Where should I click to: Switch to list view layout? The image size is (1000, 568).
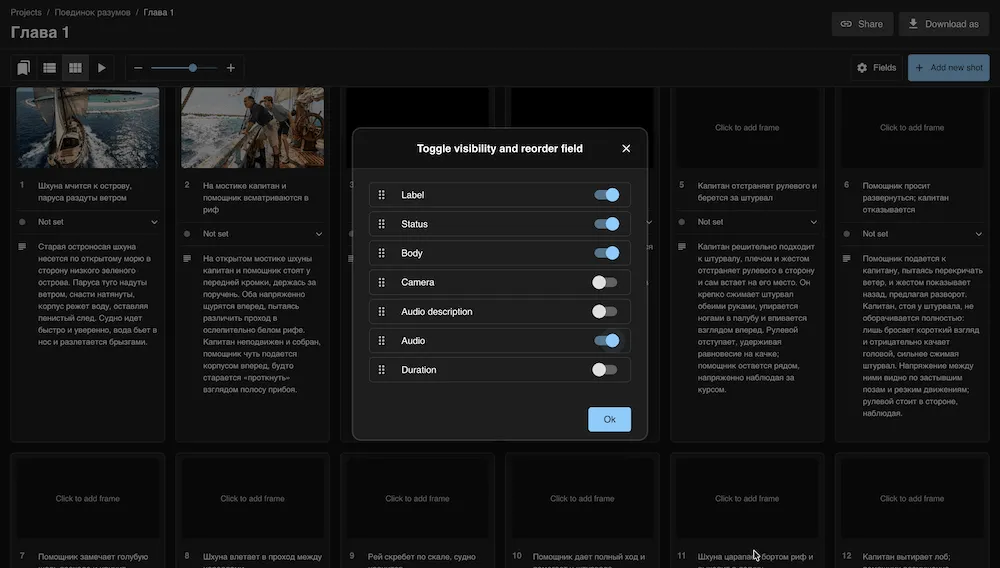tap(49, 68)
